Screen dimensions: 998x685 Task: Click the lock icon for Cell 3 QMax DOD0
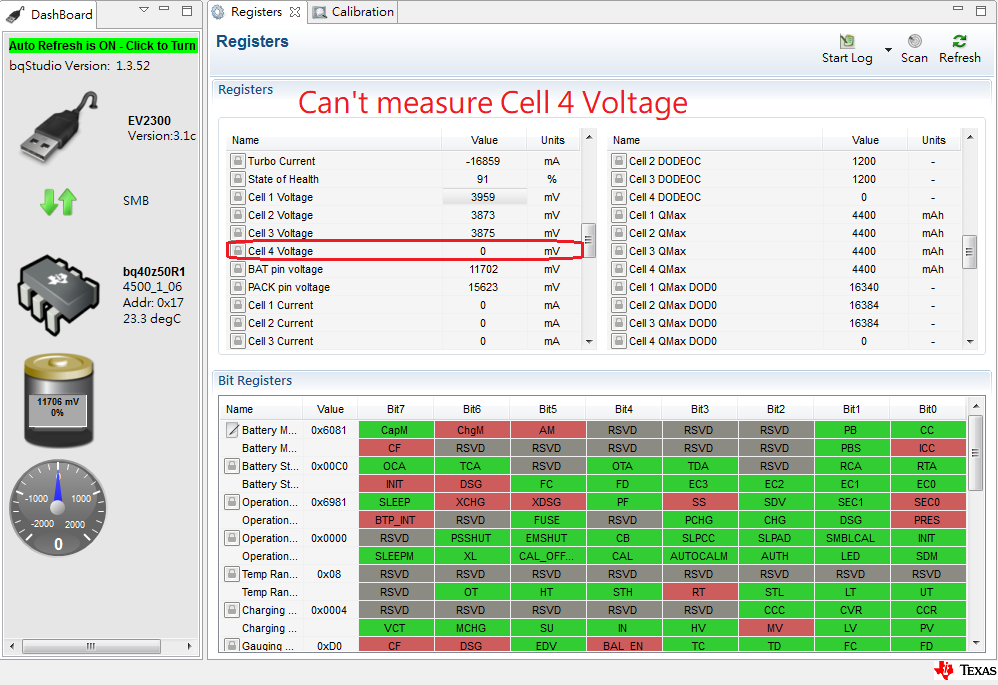click(618, 323)
